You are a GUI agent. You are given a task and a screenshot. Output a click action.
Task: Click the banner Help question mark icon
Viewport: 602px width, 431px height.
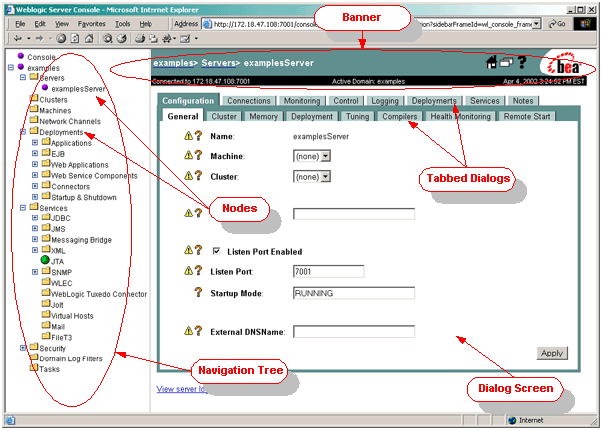(x=521, y=62)
